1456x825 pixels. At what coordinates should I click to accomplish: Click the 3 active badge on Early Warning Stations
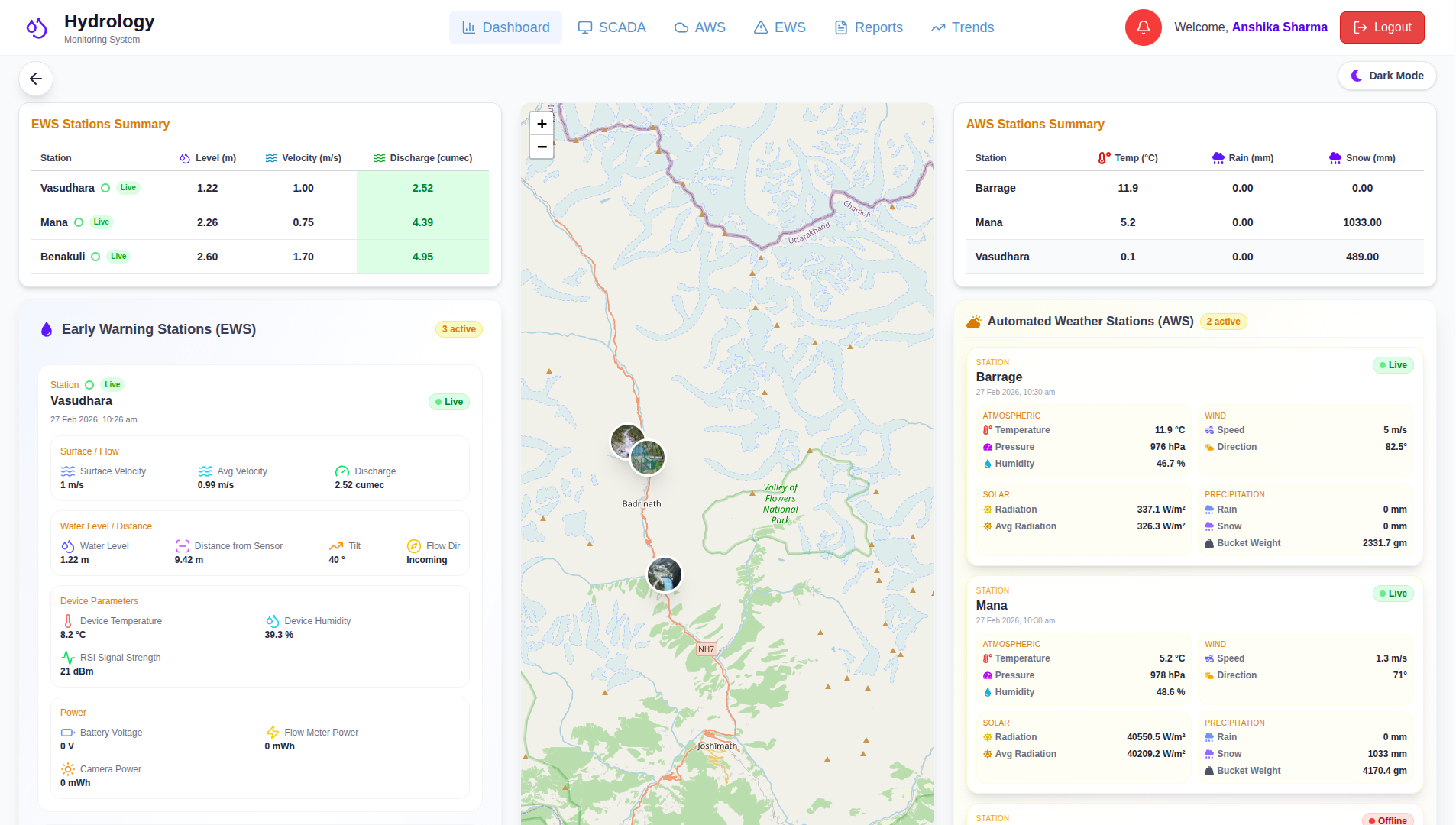(x=458, y=329)
